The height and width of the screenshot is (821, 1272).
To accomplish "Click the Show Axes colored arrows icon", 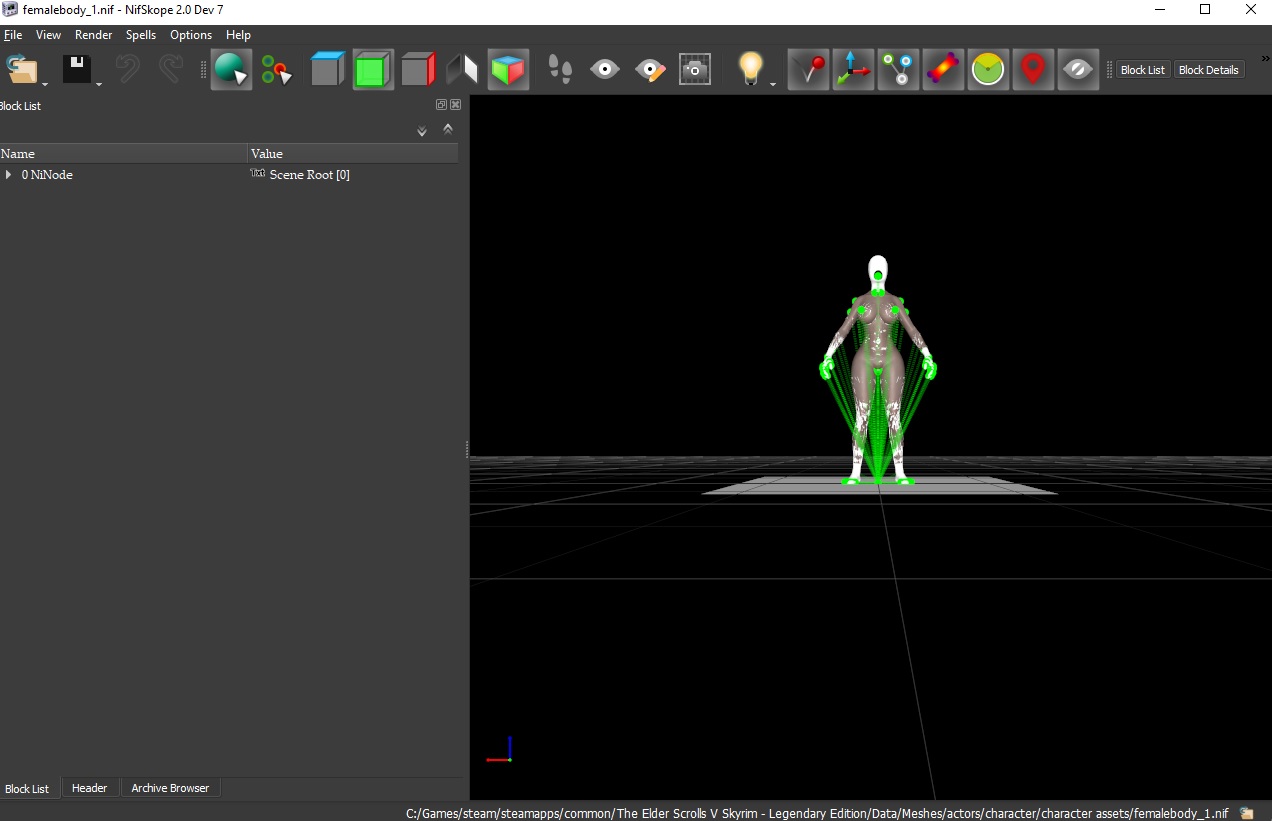I will (x=853, y=68).
